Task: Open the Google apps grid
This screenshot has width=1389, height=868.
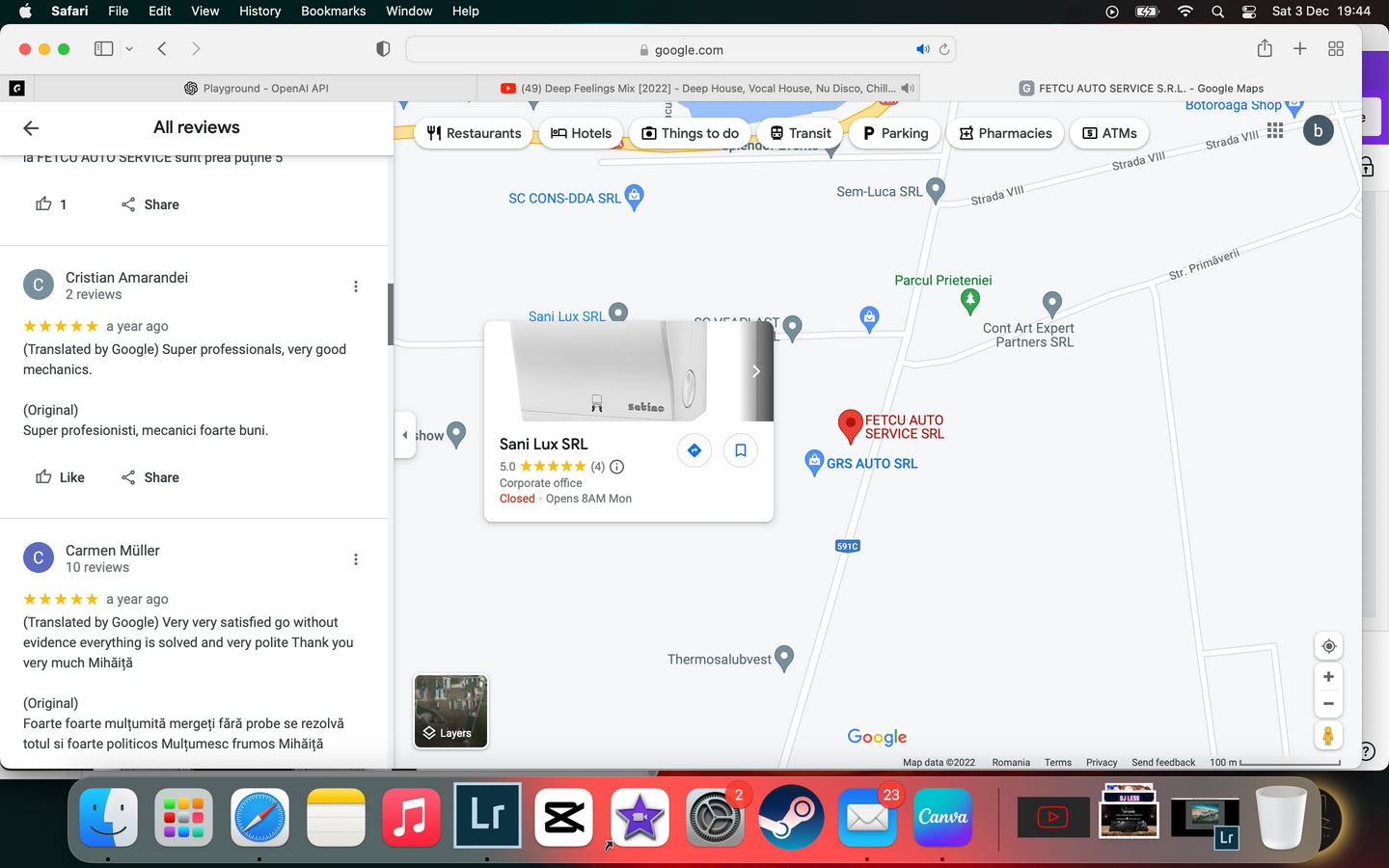Action: coord(1275,130)
